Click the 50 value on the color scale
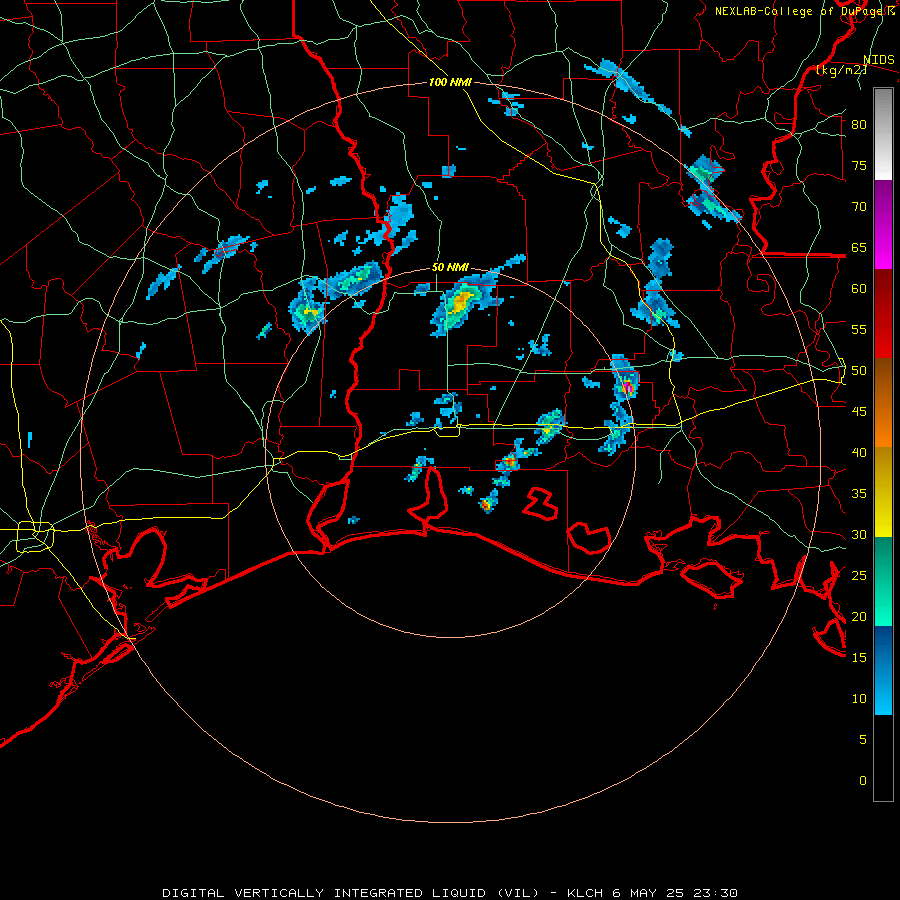This screenshot has height=900, width=900. 859,371
